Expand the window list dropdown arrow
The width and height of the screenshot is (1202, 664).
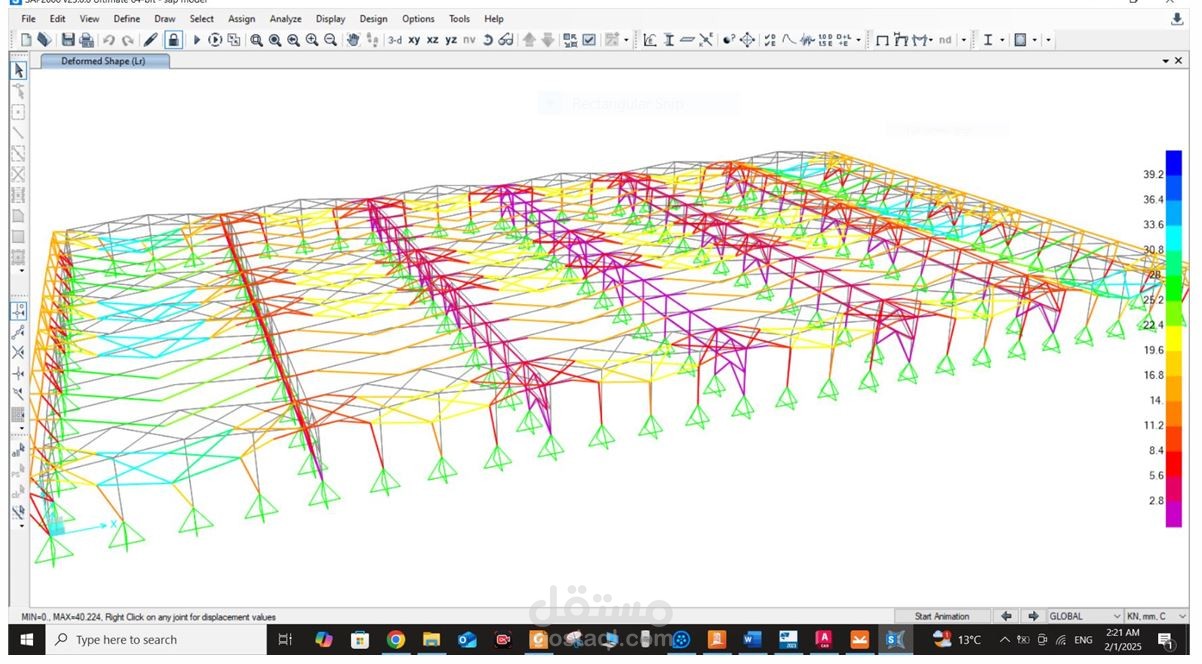pos(1165,61)
